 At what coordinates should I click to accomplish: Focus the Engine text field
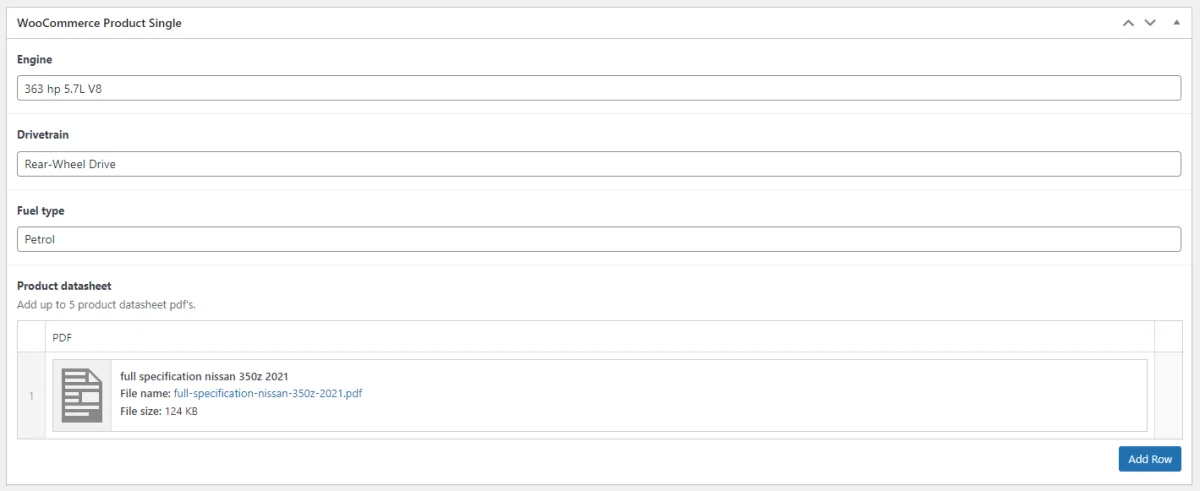(599, 88)
